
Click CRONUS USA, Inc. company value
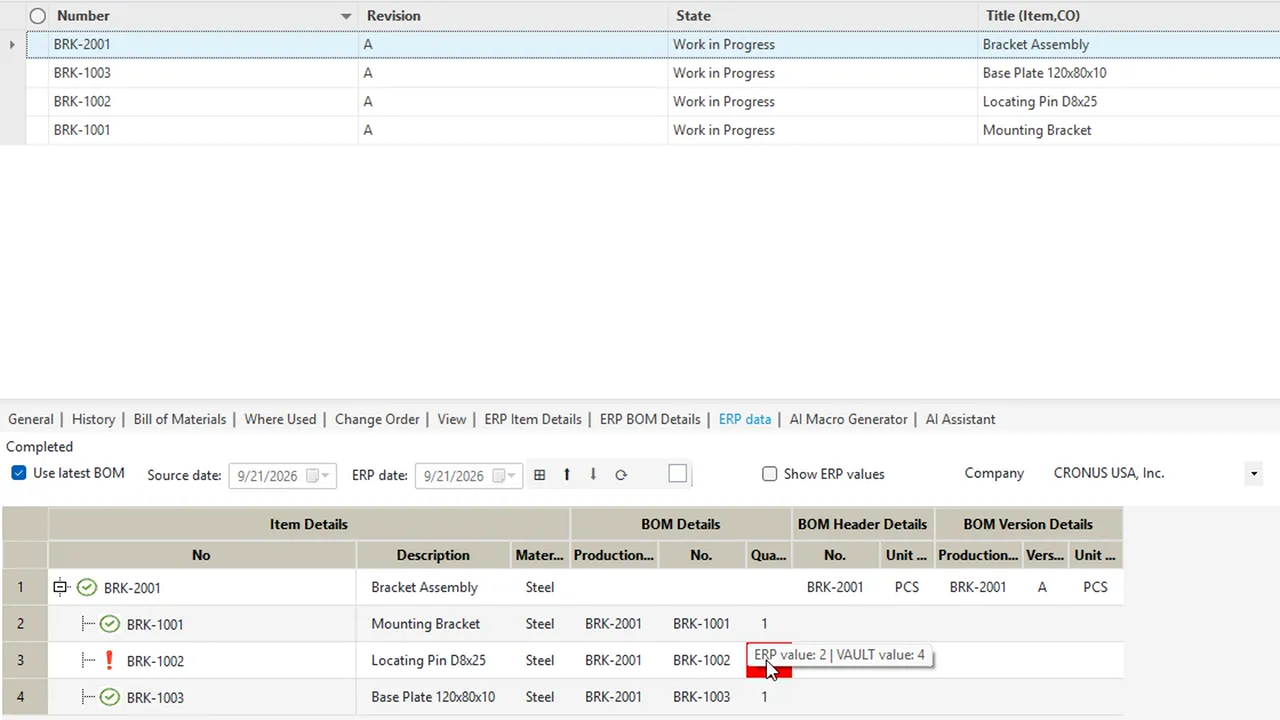click(1109, 473)
